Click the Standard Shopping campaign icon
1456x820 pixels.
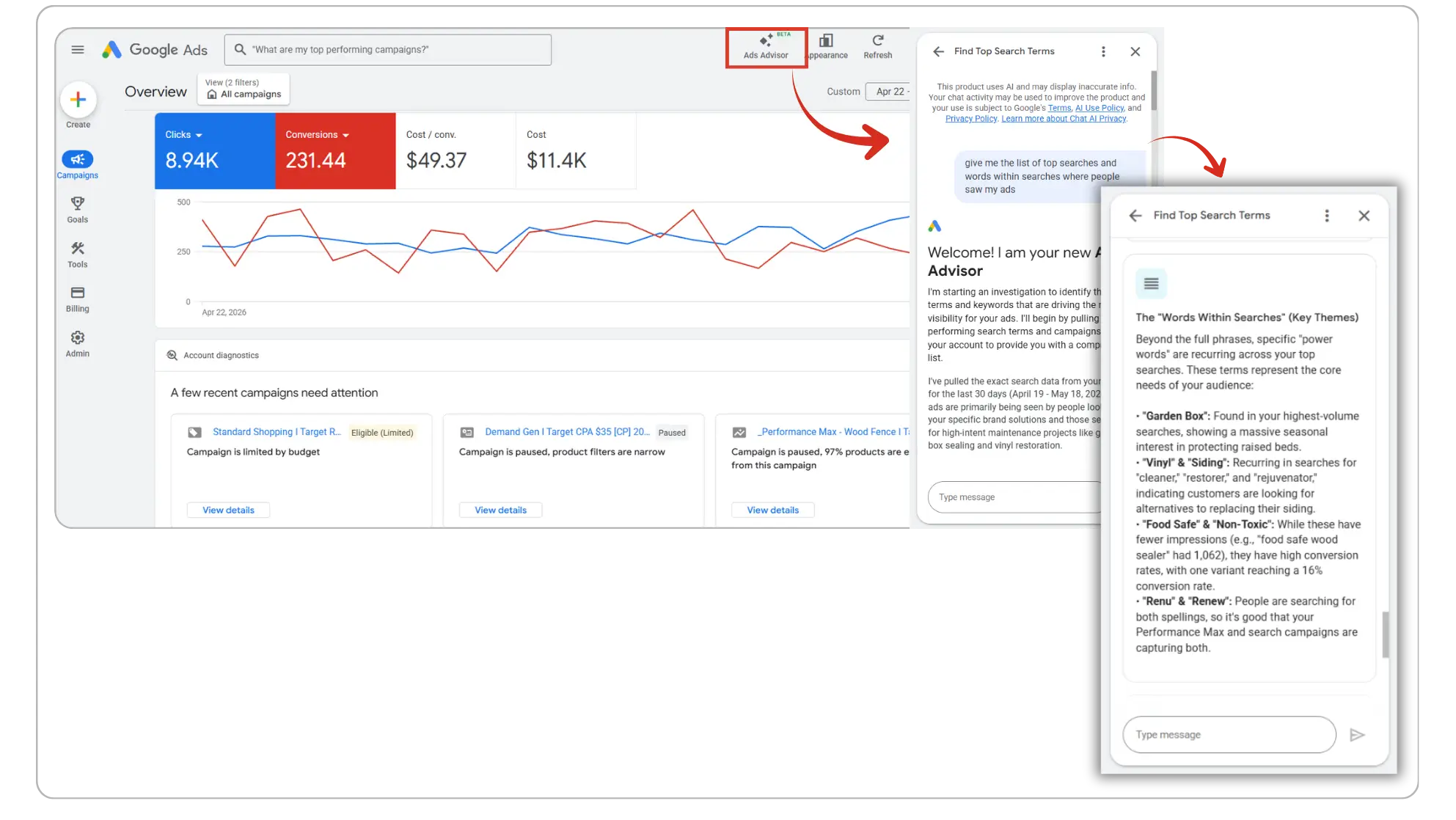[x=194, y=433]
